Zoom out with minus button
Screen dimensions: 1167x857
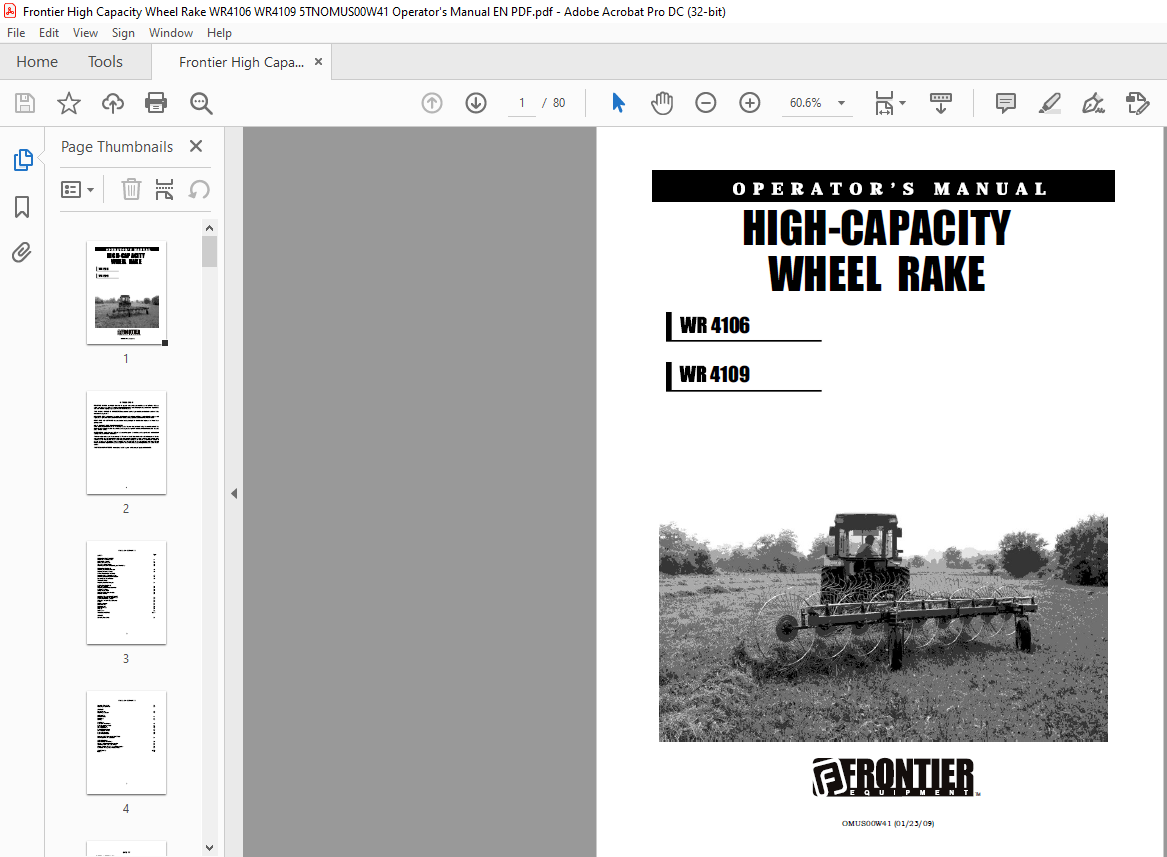tap(706, 103)
